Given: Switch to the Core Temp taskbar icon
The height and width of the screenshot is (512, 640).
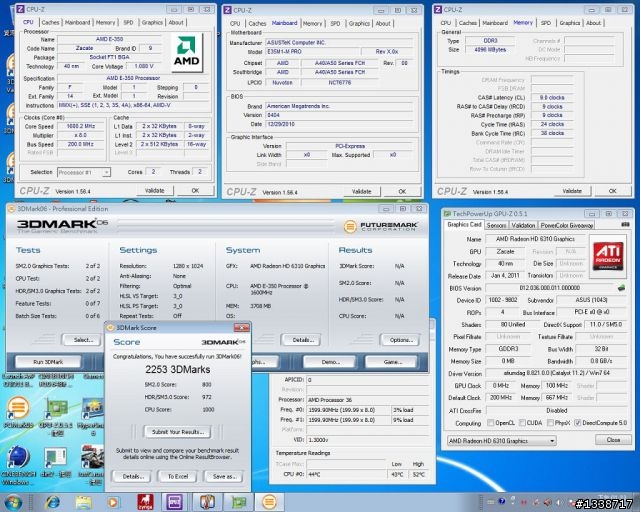Looking at the screenshot, I should coord(207,502).
